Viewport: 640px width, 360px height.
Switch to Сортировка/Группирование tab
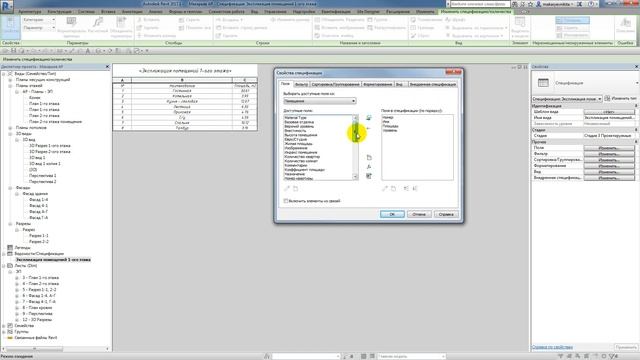pos(336,84)
